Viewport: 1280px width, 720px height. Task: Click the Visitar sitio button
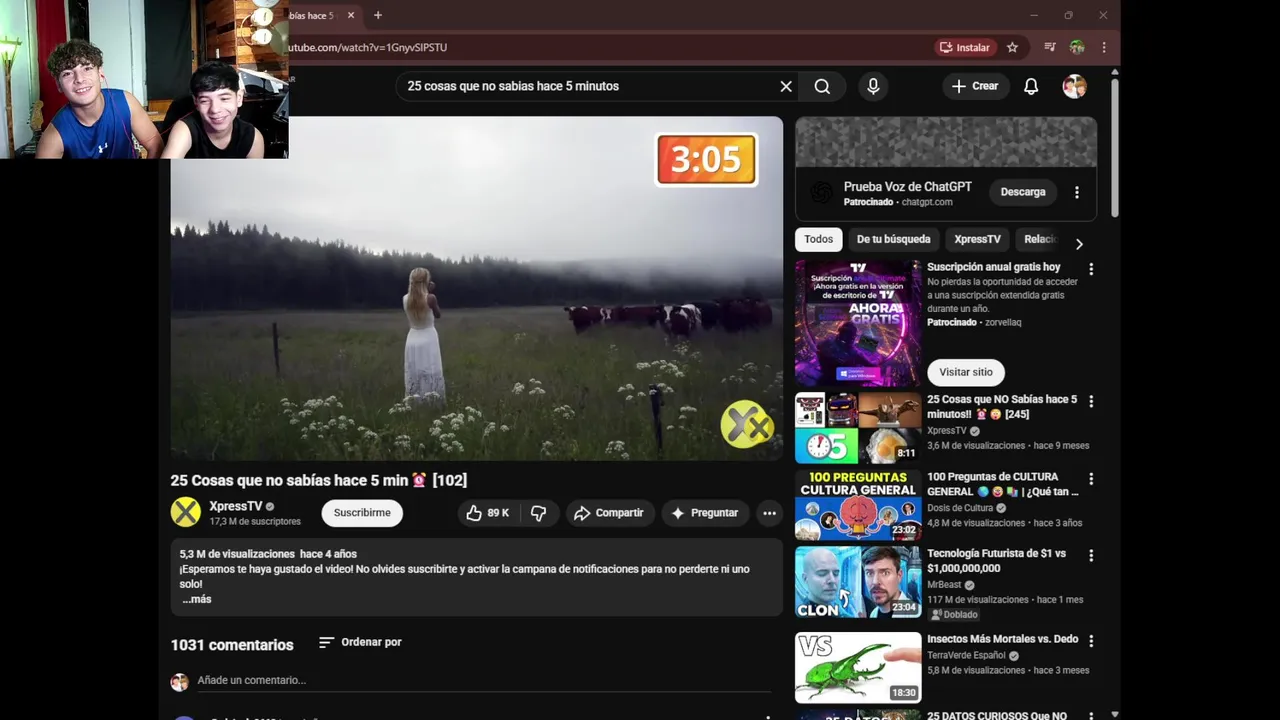(966, 372)
